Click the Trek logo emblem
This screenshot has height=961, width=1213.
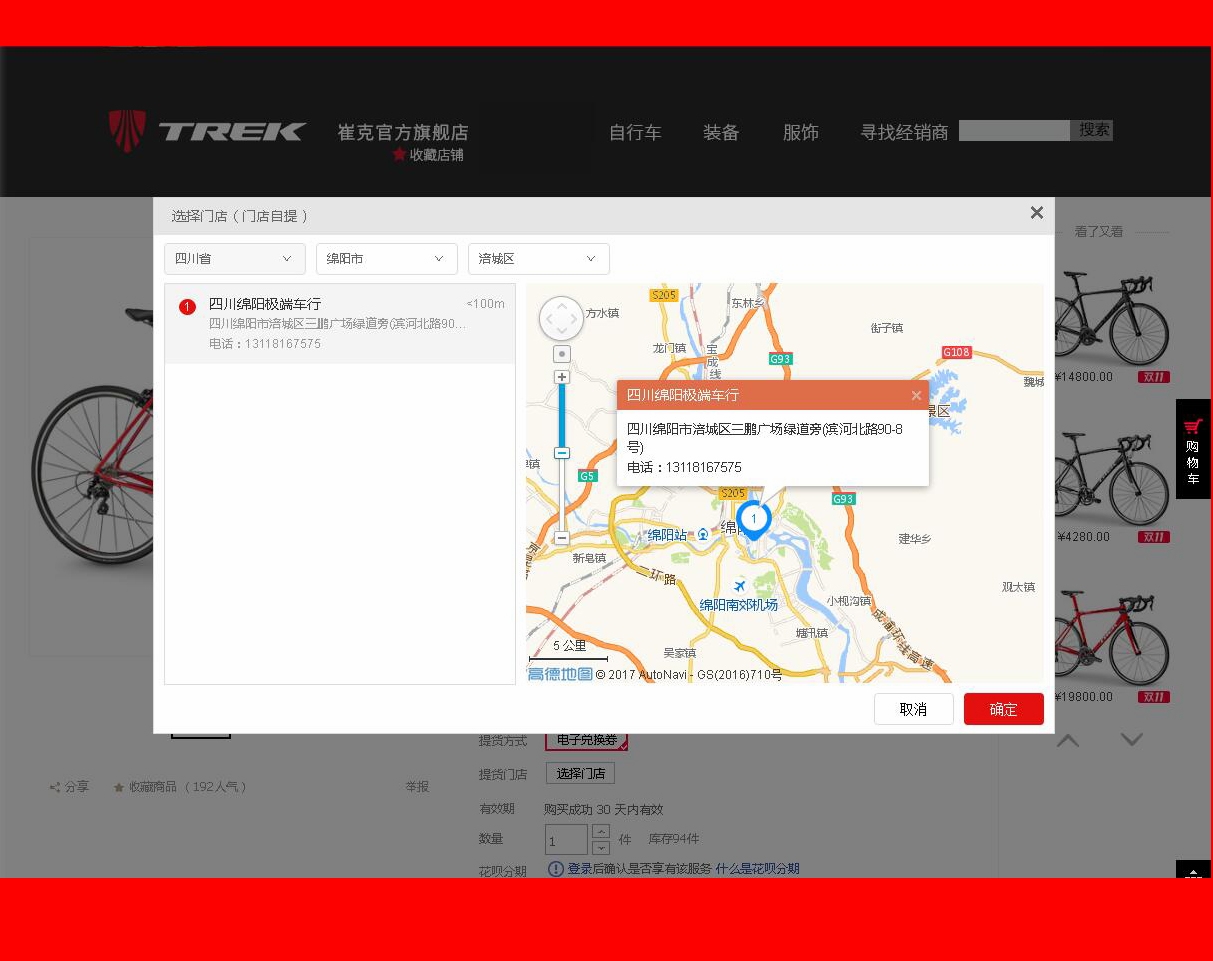point(127,131)
